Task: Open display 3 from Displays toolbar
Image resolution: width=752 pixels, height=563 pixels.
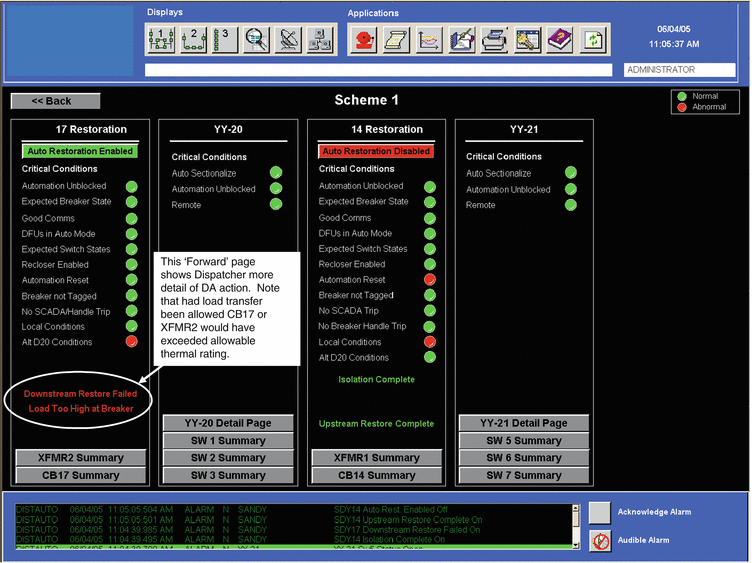Action: tap(225, 40)
